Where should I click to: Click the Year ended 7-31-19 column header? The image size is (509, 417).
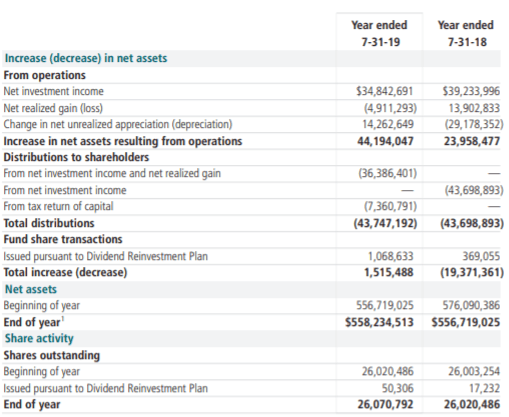[379, 33]
